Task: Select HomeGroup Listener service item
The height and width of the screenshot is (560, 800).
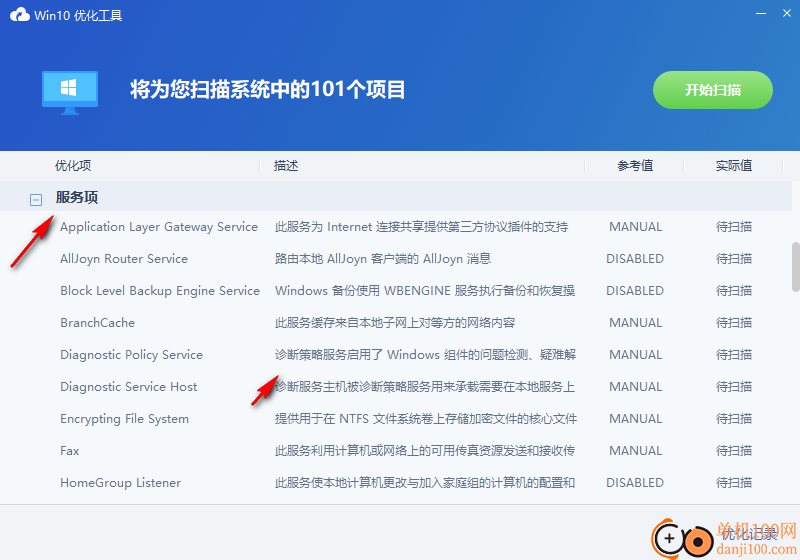Action: coord(120,483)
